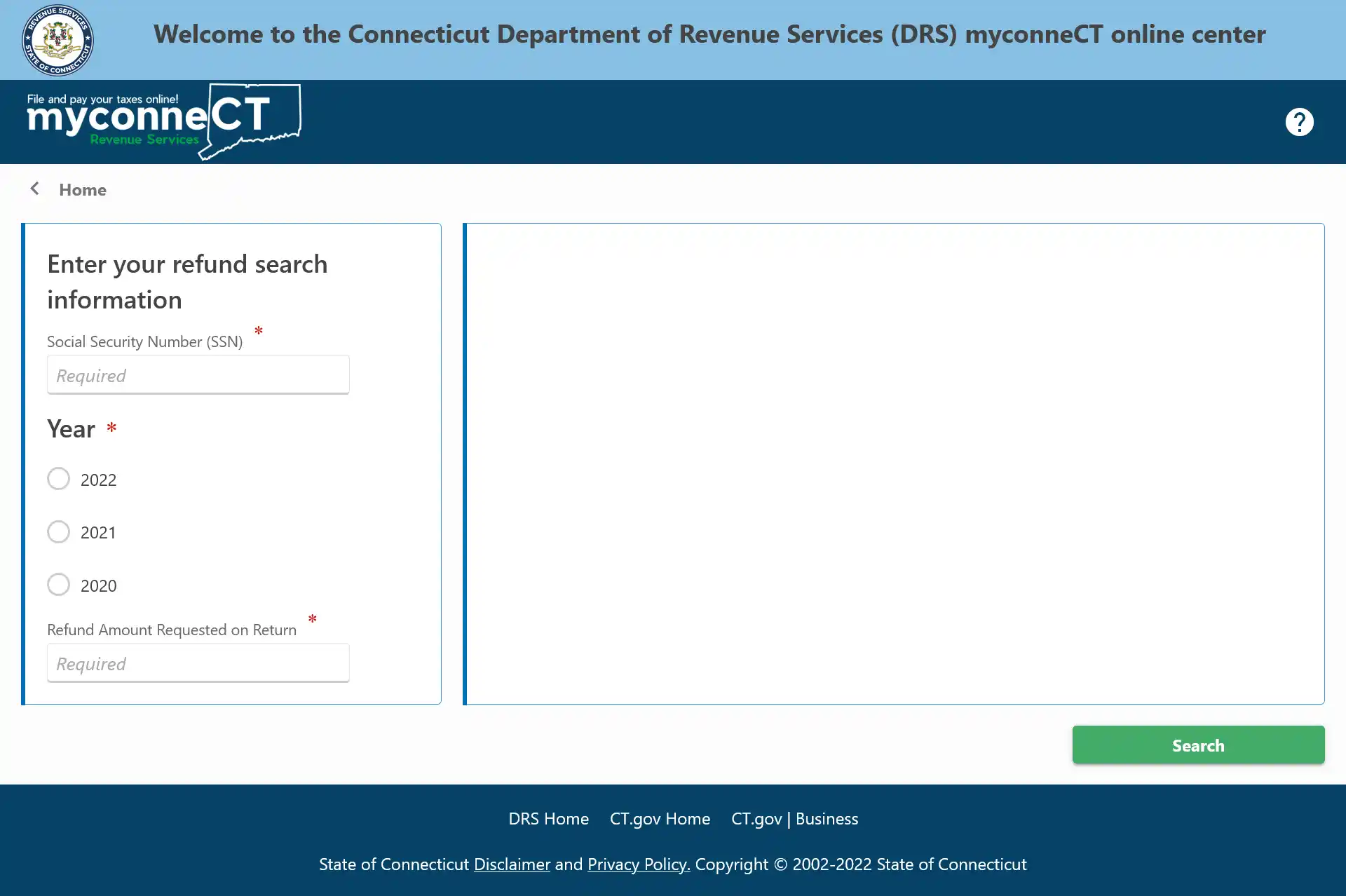Select the 2021 year radio button
Screen dimensions: 1346x896
pos(58,531)
